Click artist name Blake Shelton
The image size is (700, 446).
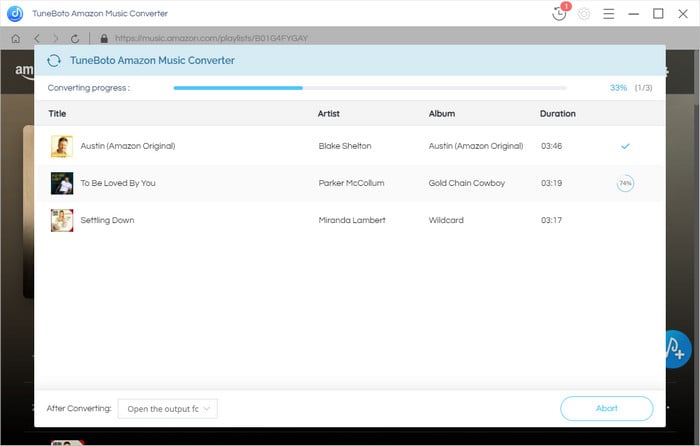pyautogui.click(x=345, y=146)
